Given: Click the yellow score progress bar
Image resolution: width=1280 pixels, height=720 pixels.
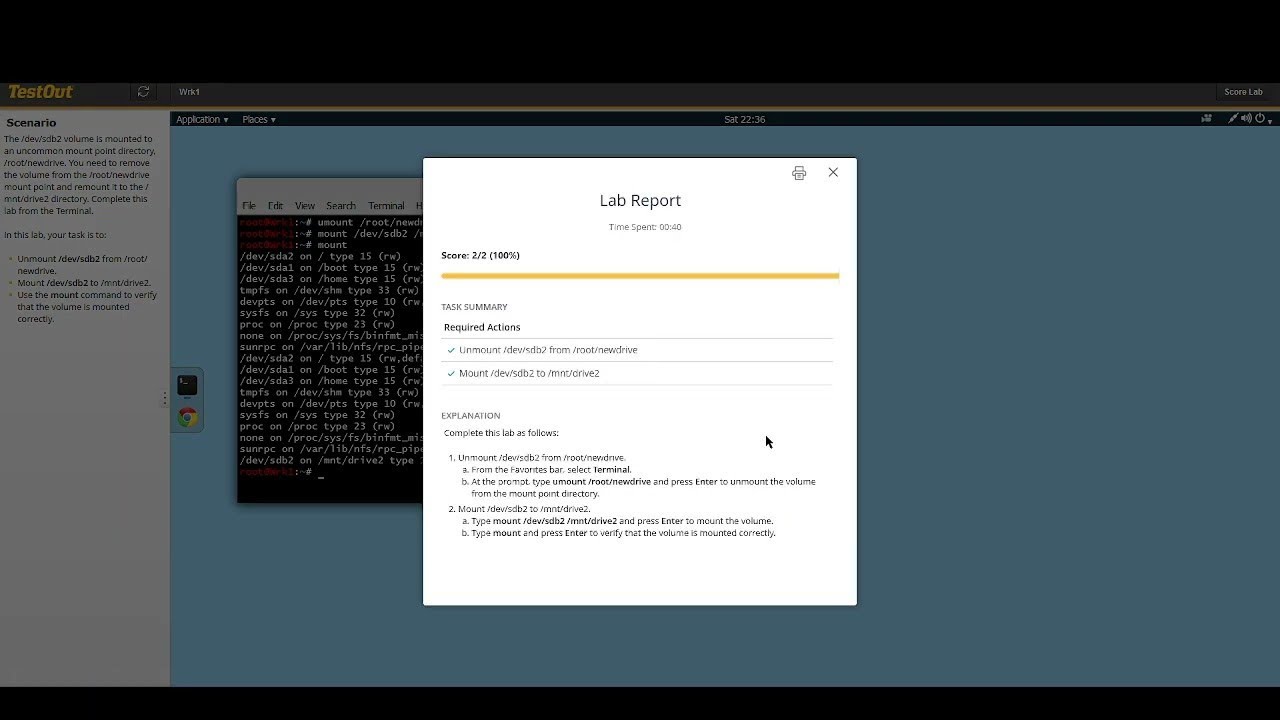Looking at the screenshot, I should [x=640, y=275].
